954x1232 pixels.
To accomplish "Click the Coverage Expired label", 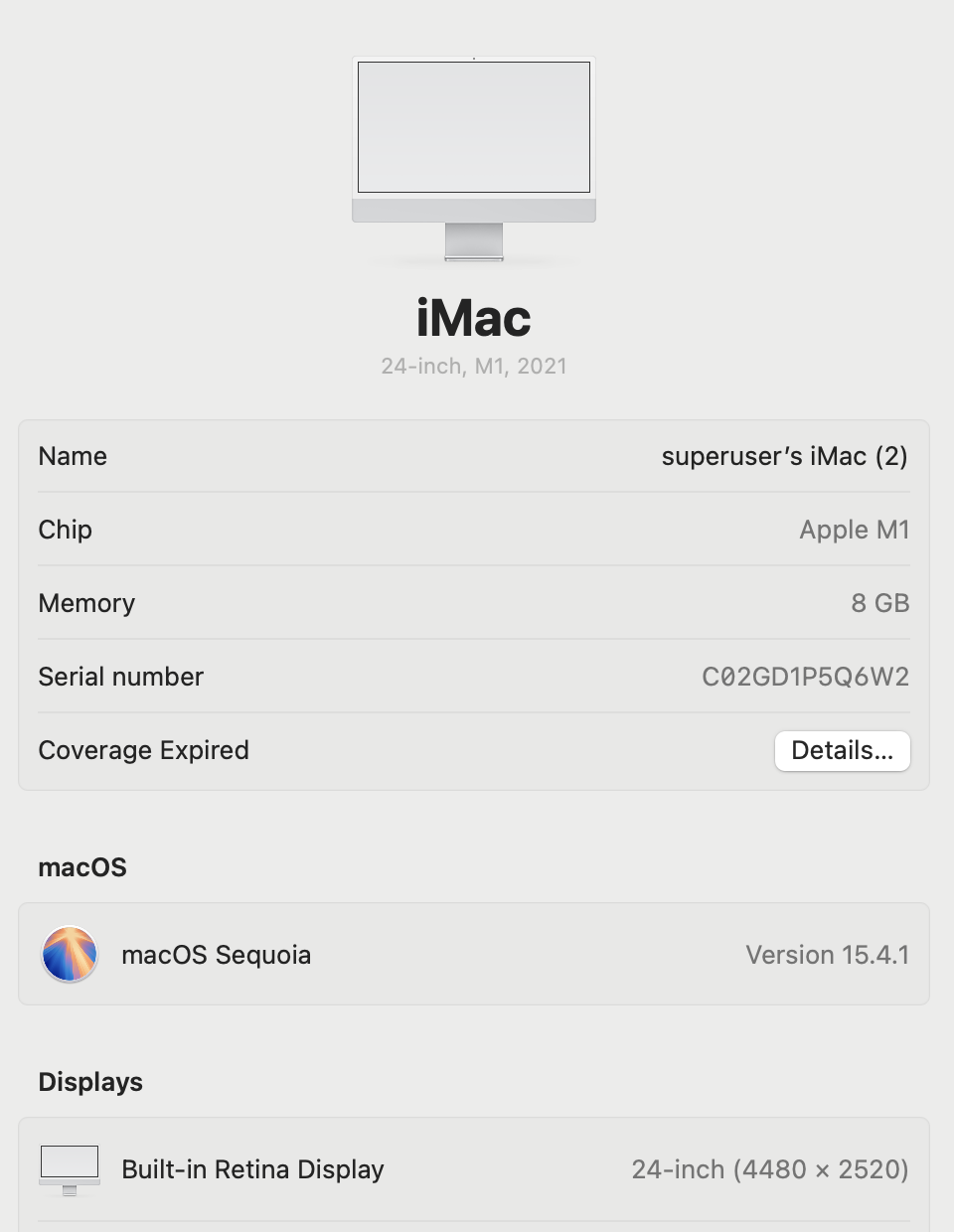I will coord(144,750).
